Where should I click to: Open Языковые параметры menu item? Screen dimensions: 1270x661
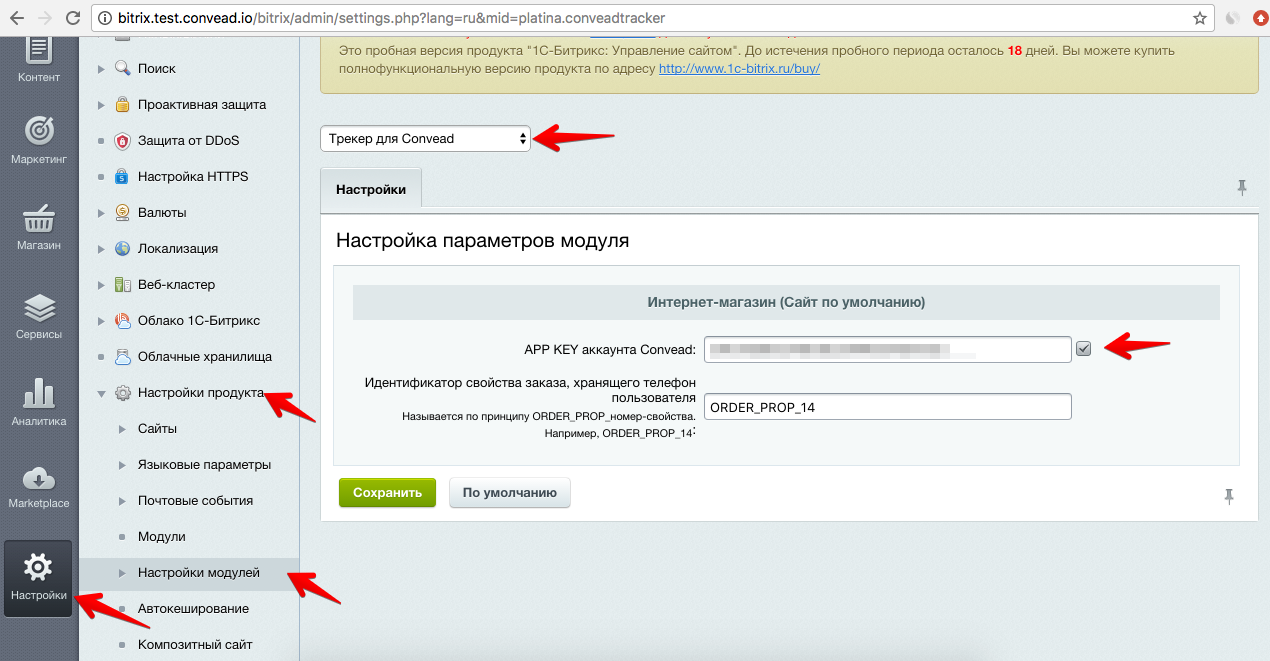coord(204,465)
